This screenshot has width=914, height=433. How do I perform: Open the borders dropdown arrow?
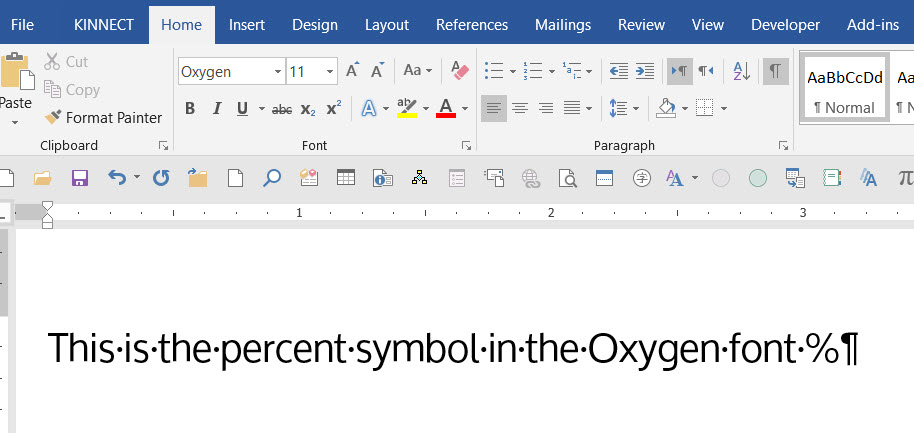tap(724, 108)
